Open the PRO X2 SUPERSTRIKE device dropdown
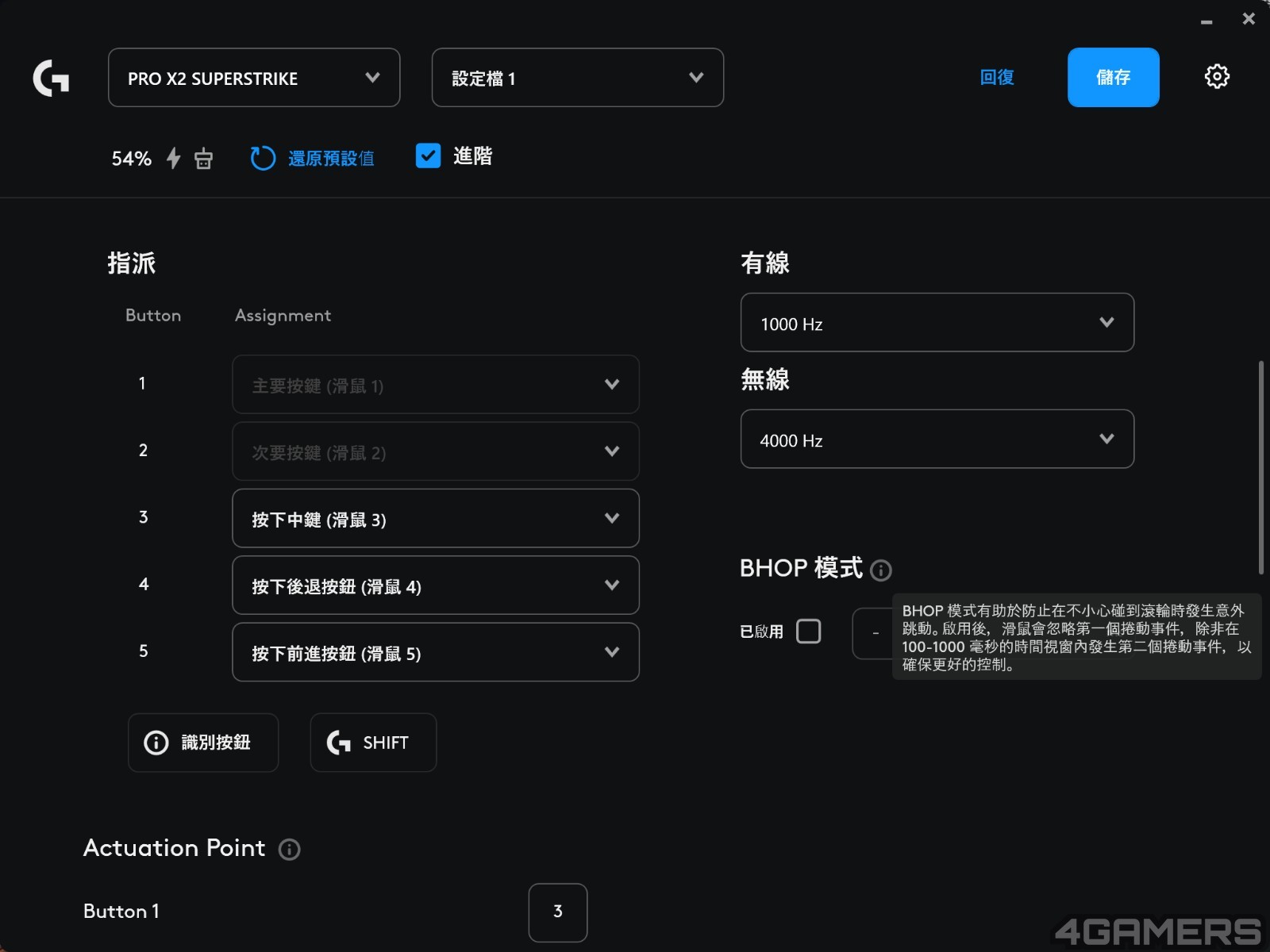Image resolution: width=1270 pixels, height=952 pixels. click(x=254, y=78)
